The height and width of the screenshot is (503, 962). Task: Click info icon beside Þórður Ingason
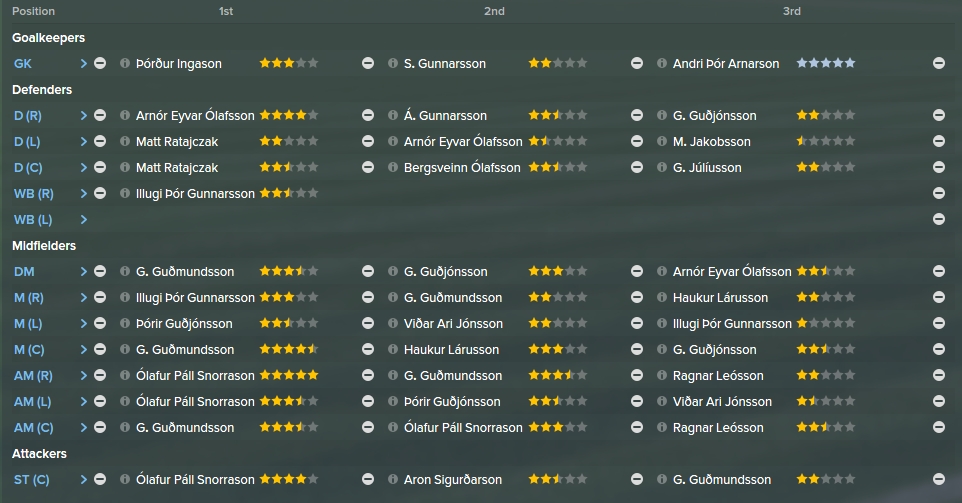click(125, 63)
